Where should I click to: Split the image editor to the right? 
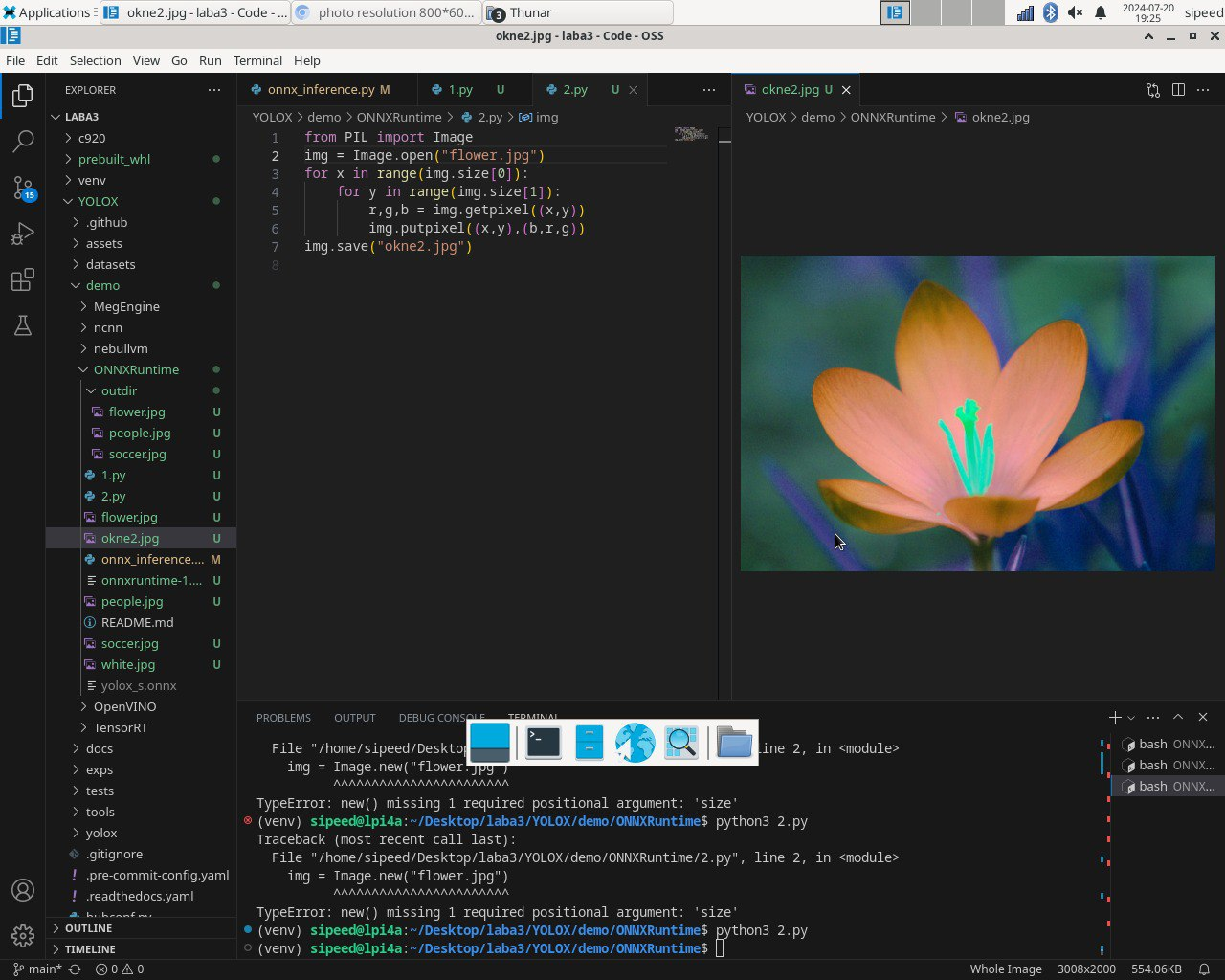1178,89
